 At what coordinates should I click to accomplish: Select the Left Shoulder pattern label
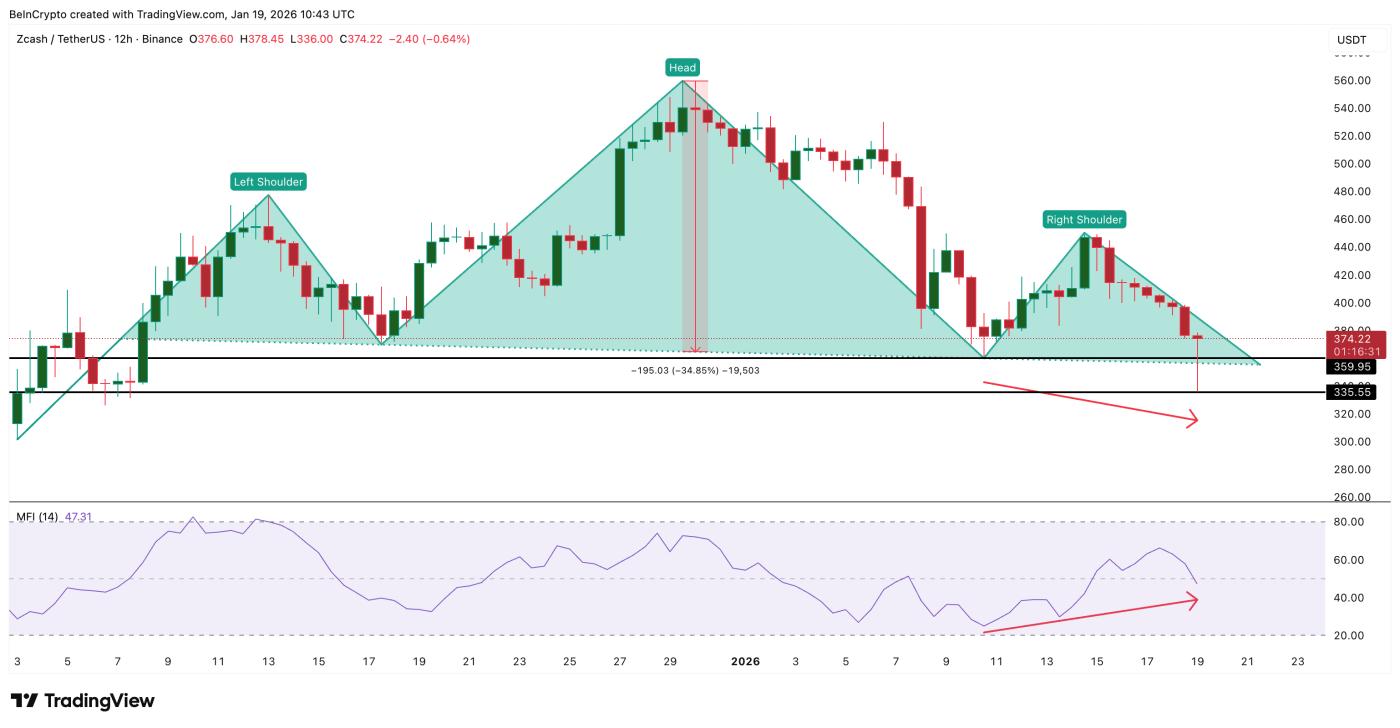coord(267,183)
